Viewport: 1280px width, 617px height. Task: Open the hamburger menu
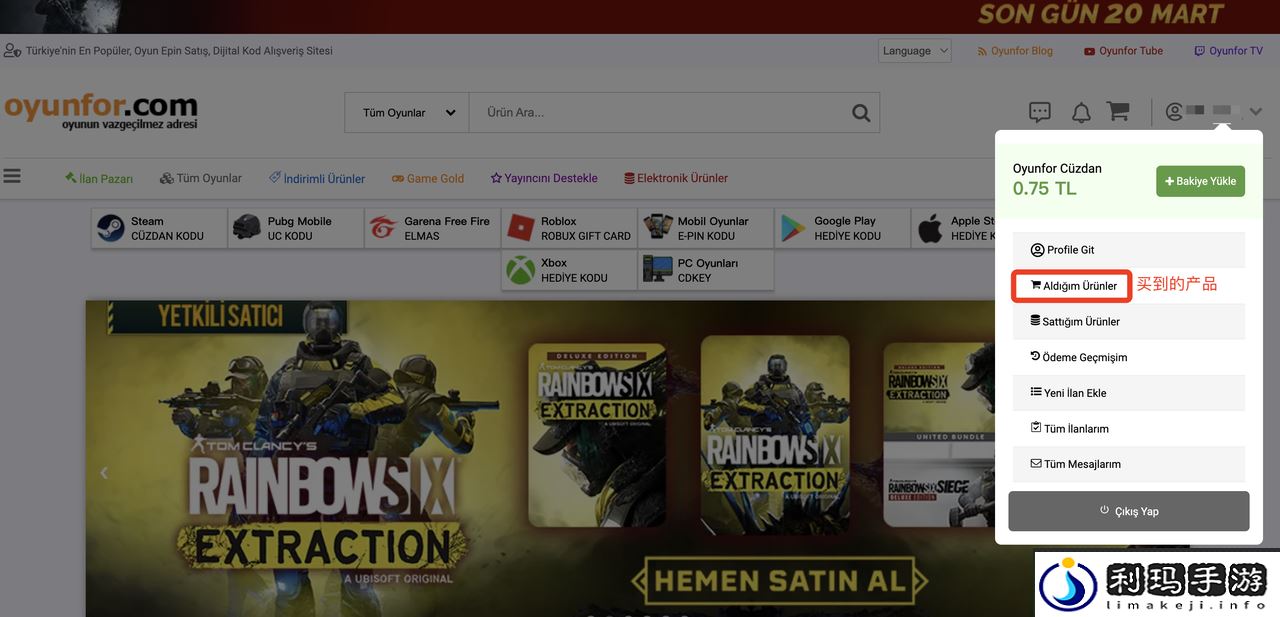tap(12, 176)
